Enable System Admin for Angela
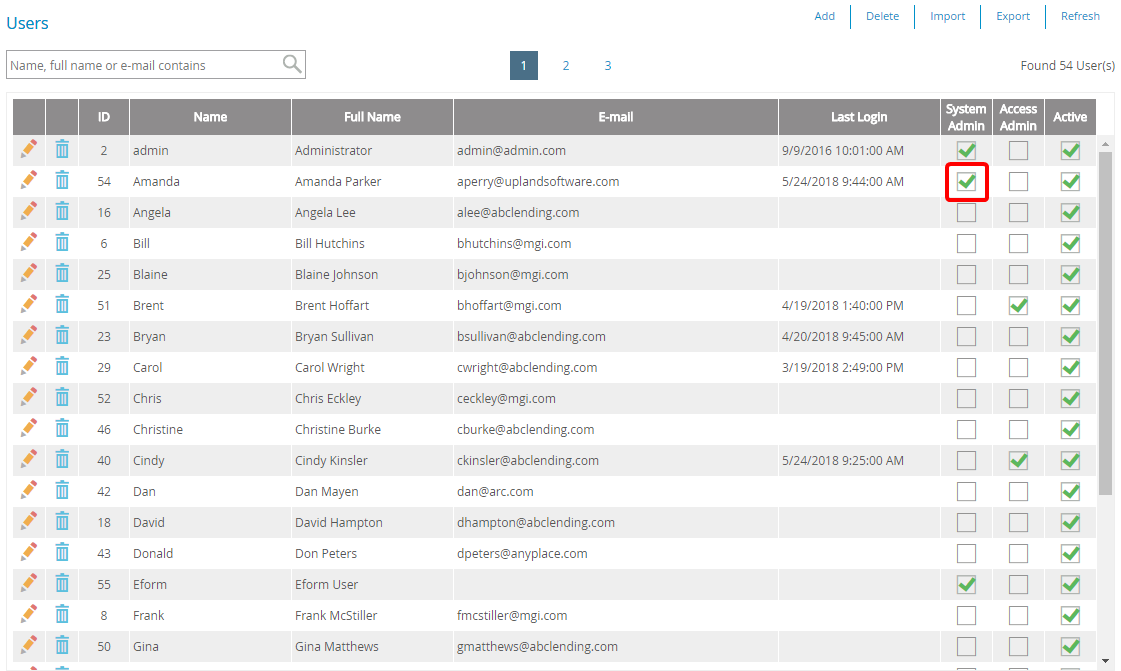 coord(966,213)
